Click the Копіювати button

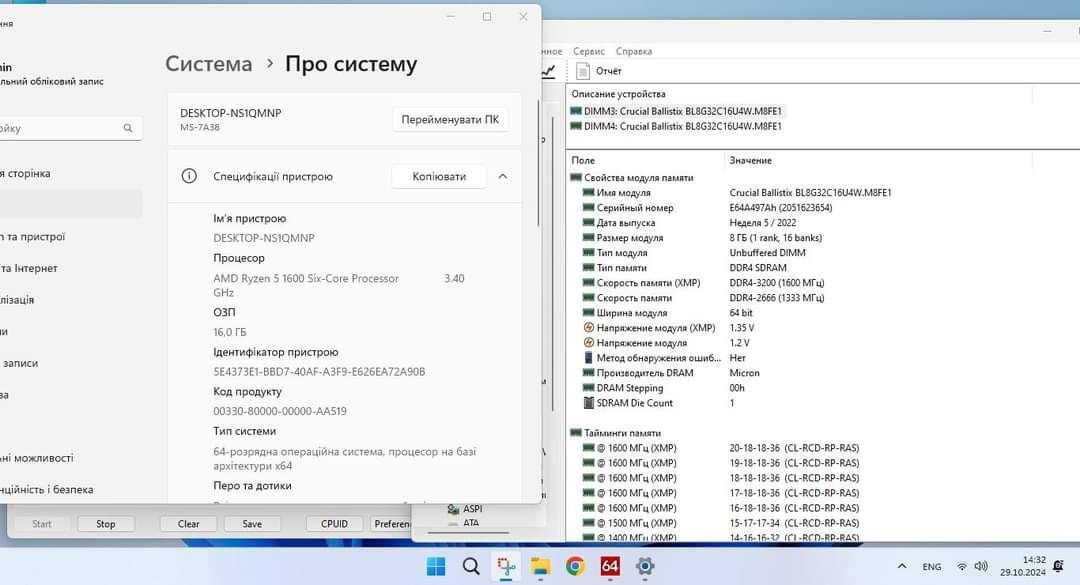[x=439, y=176]
